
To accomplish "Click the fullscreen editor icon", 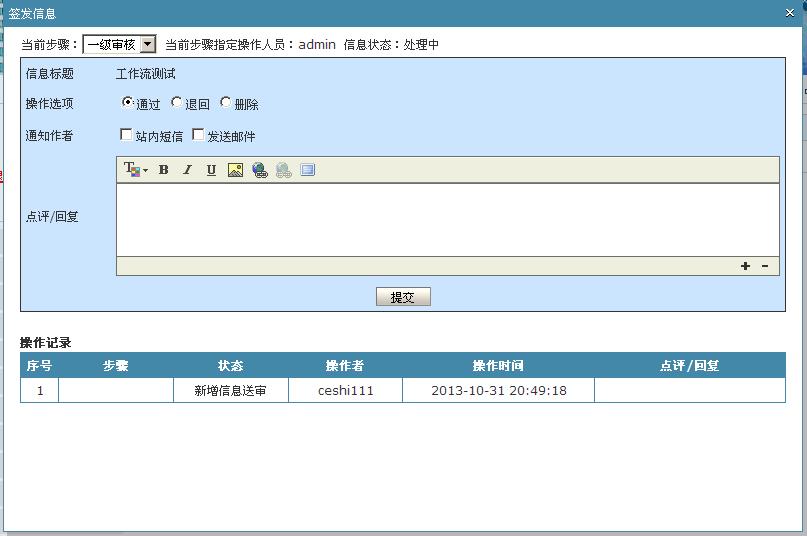I will click(308, 170).
